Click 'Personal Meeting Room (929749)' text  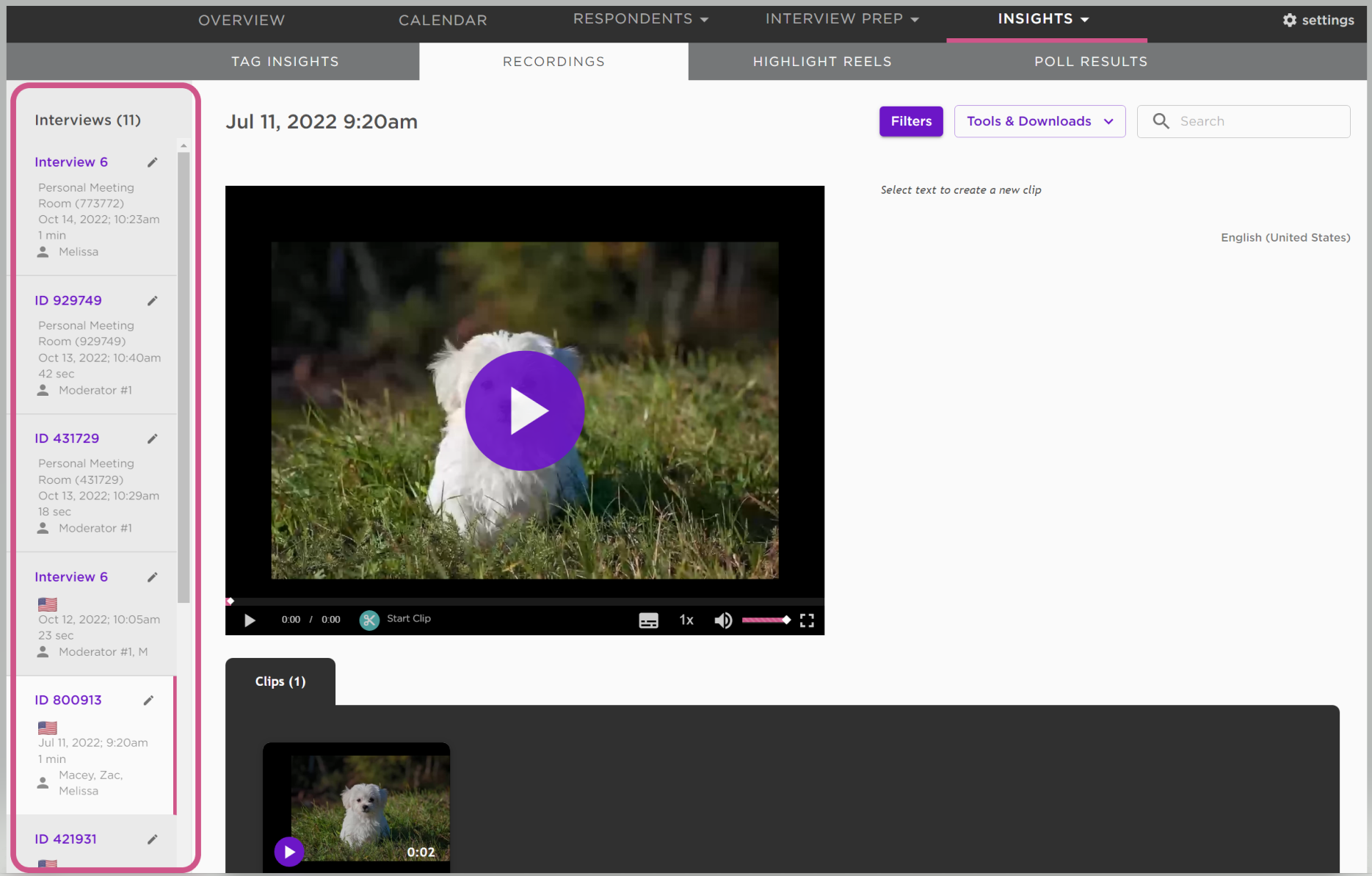(86, 333)
